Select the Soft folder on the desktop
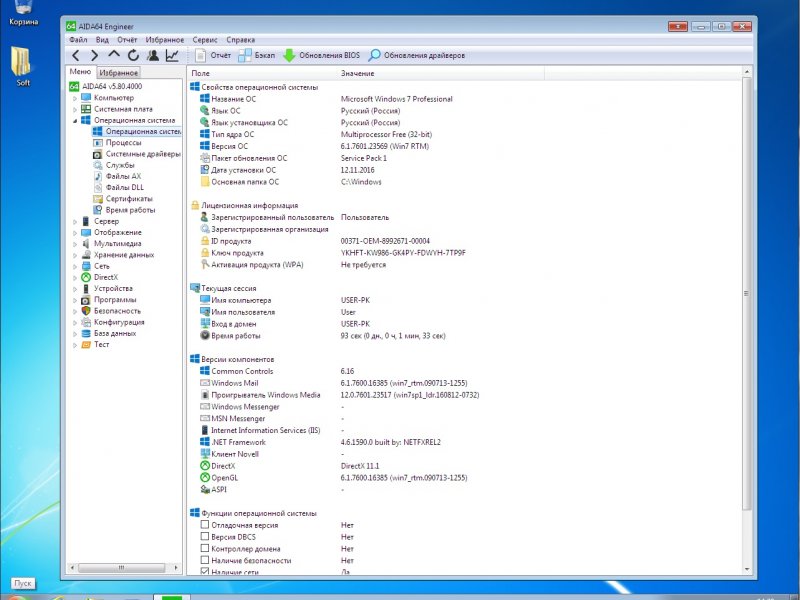 click(22, 66)
